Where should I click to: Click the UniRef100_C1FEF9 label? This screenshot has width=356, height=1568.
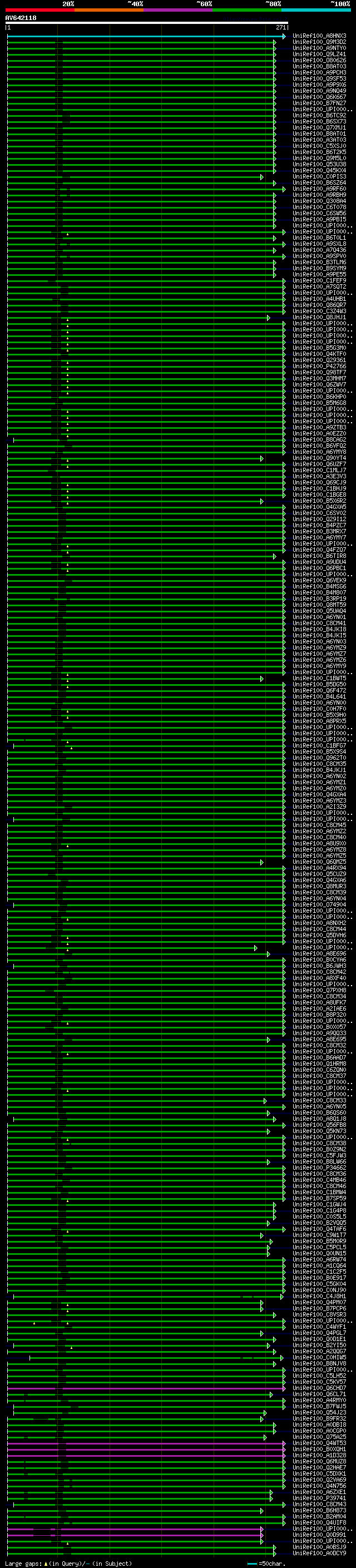(x=319, y=280)
